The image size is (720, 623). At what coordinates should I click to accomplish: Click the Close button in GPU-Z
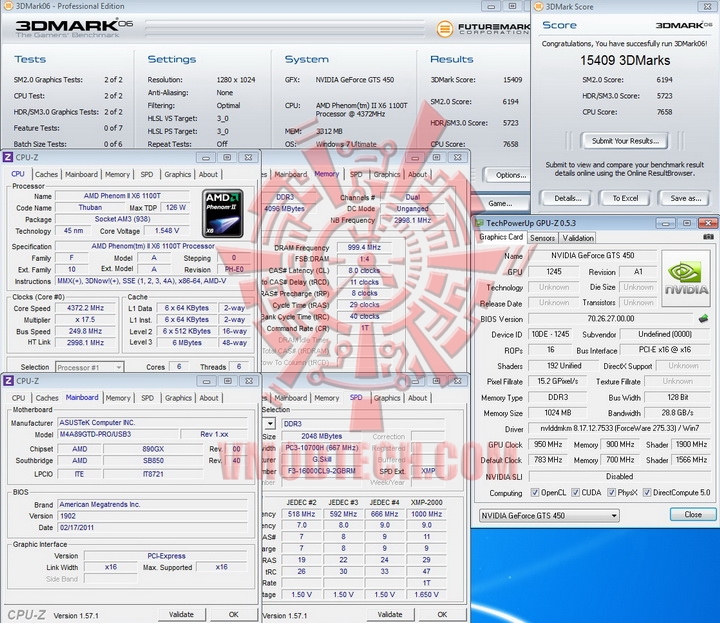pyautogui.click(x=693, y=514)
